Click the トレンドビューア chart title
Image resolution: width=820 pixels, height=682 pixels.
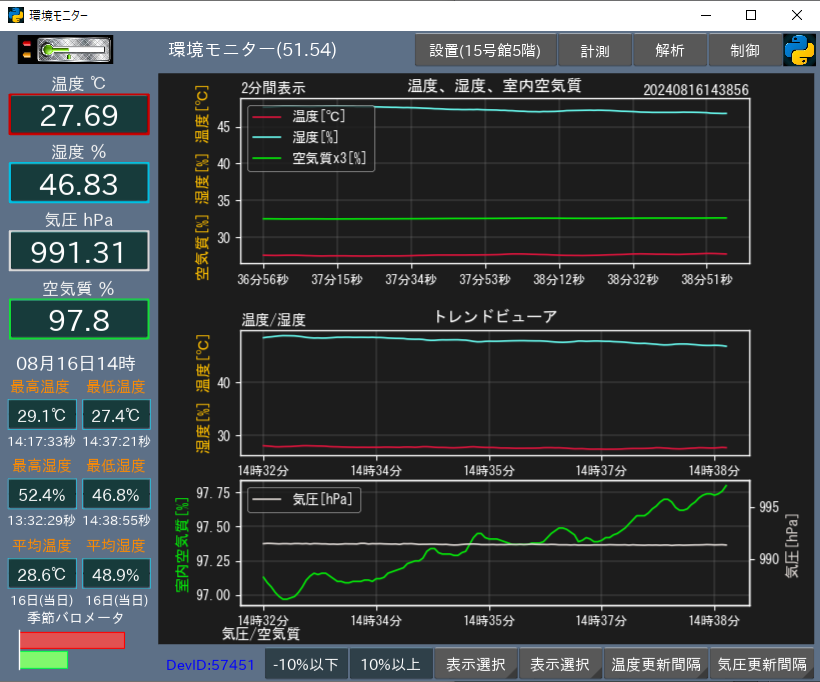click(495, 316)
